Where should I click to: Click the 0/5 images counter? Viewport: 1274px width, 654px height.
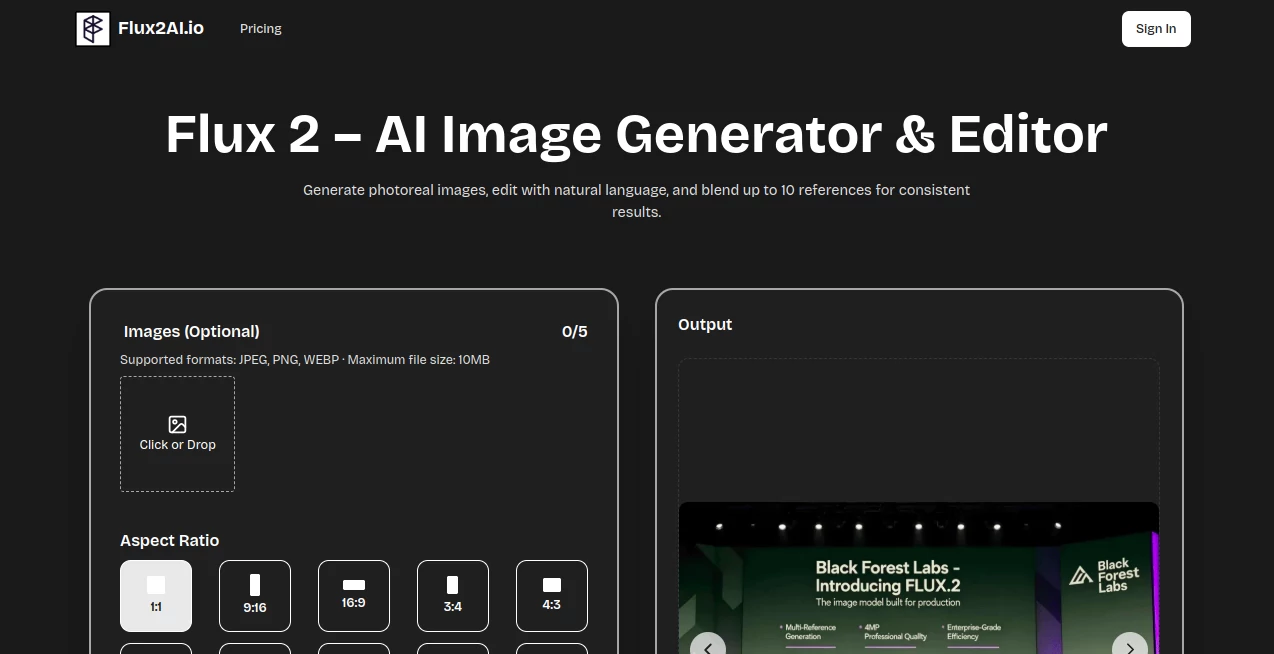(x=575, y=331)
